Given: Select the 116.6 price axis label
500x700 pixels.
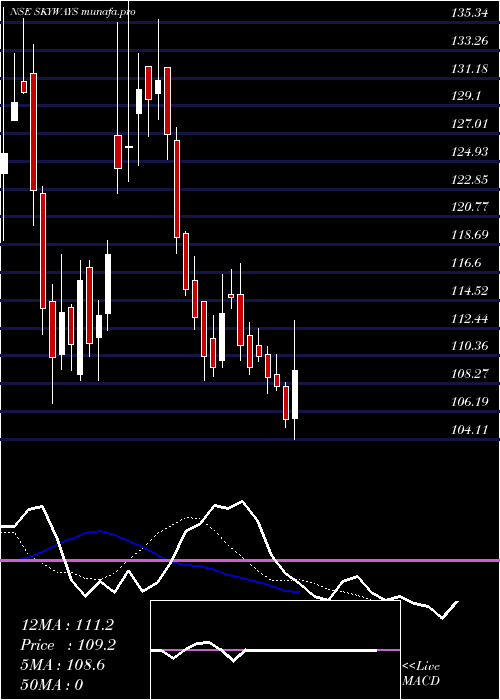Looking at the screenshot, I should 466,262.
